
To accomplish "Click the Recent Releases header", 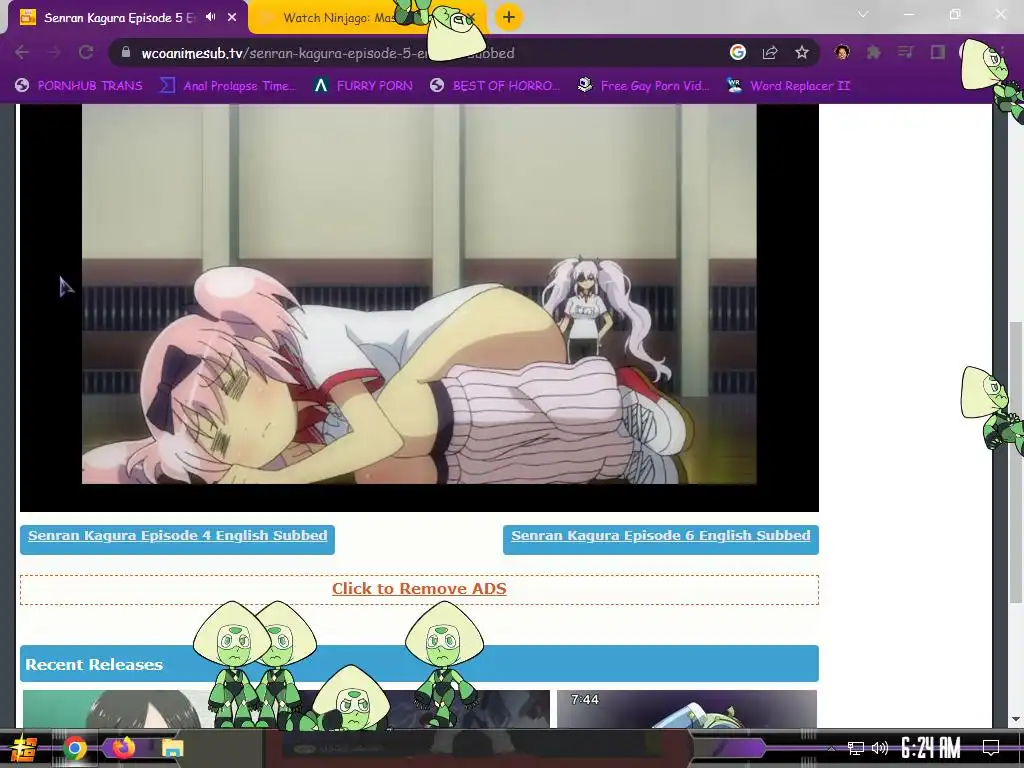I will pyautogui.click(x=419, y=664).
